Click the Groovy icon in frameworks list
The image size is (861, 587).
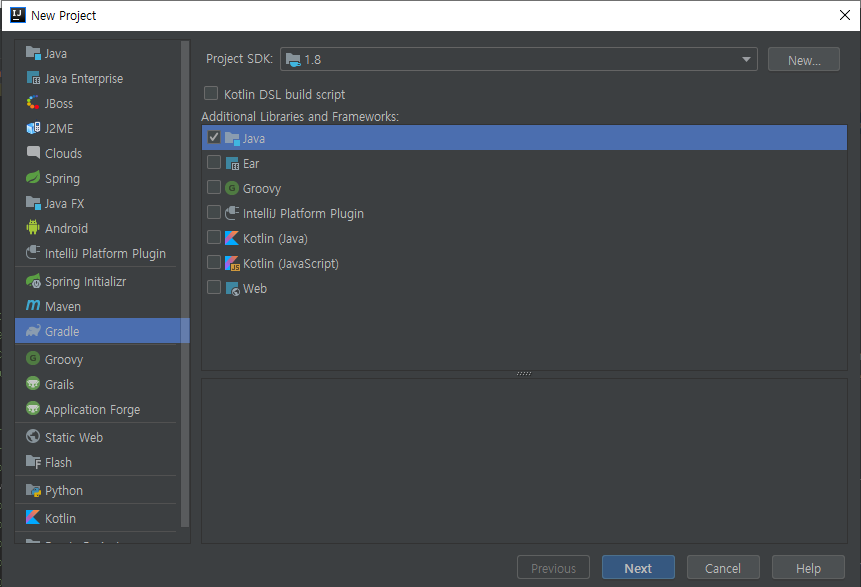tap(232, 188)
